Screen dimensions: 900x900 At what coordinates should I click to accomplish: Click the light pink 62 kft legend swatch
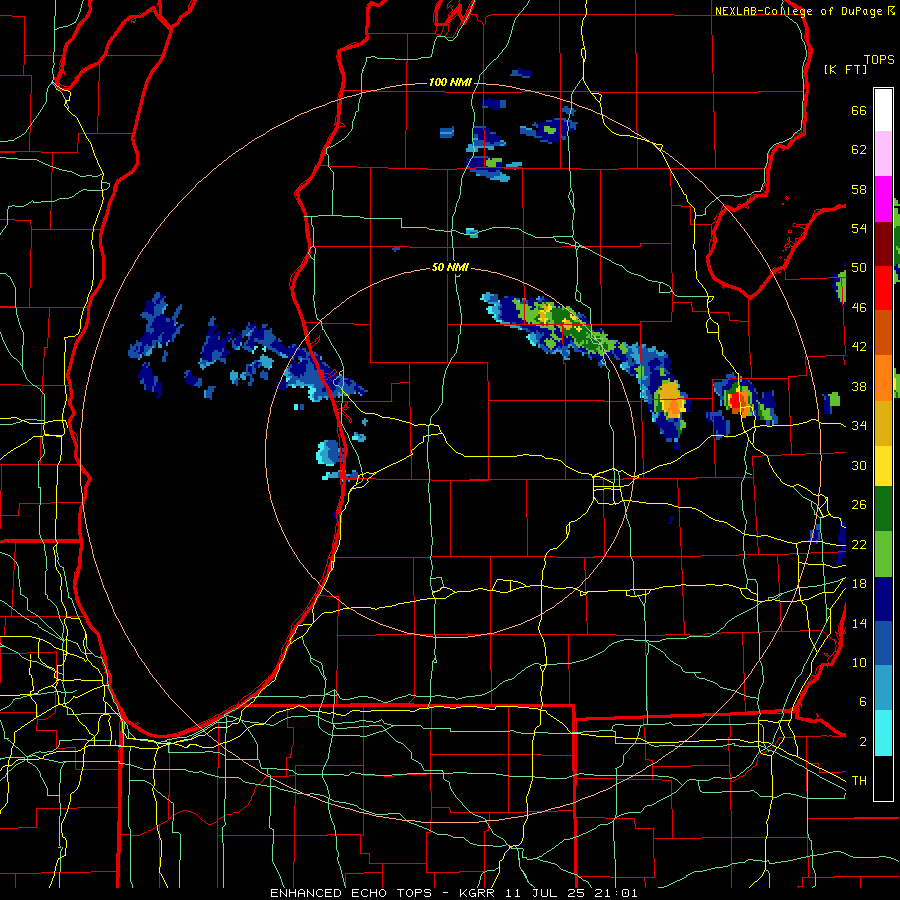[883, 154]
